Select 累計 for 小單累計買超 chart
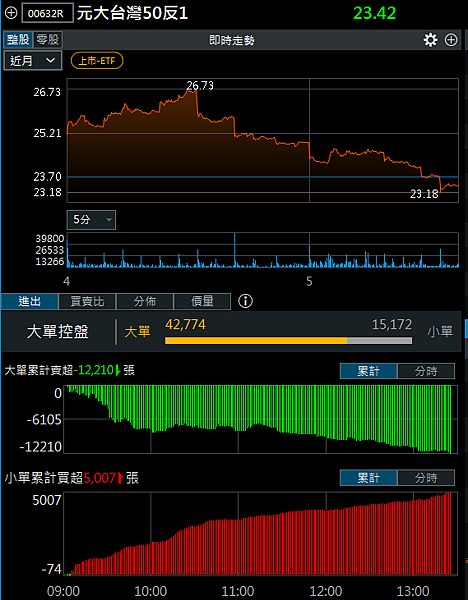The height and width of the screenshot is (600, 468). click(369, 478)
